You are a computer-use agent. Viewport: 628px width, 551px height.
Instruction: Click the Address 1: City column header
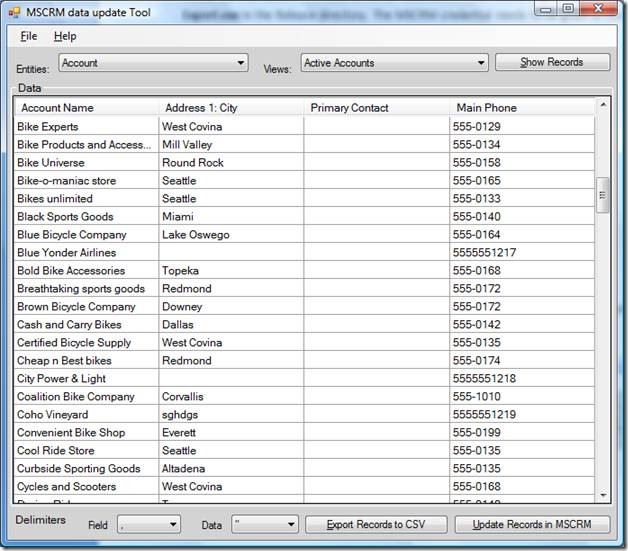pos(231,108)
